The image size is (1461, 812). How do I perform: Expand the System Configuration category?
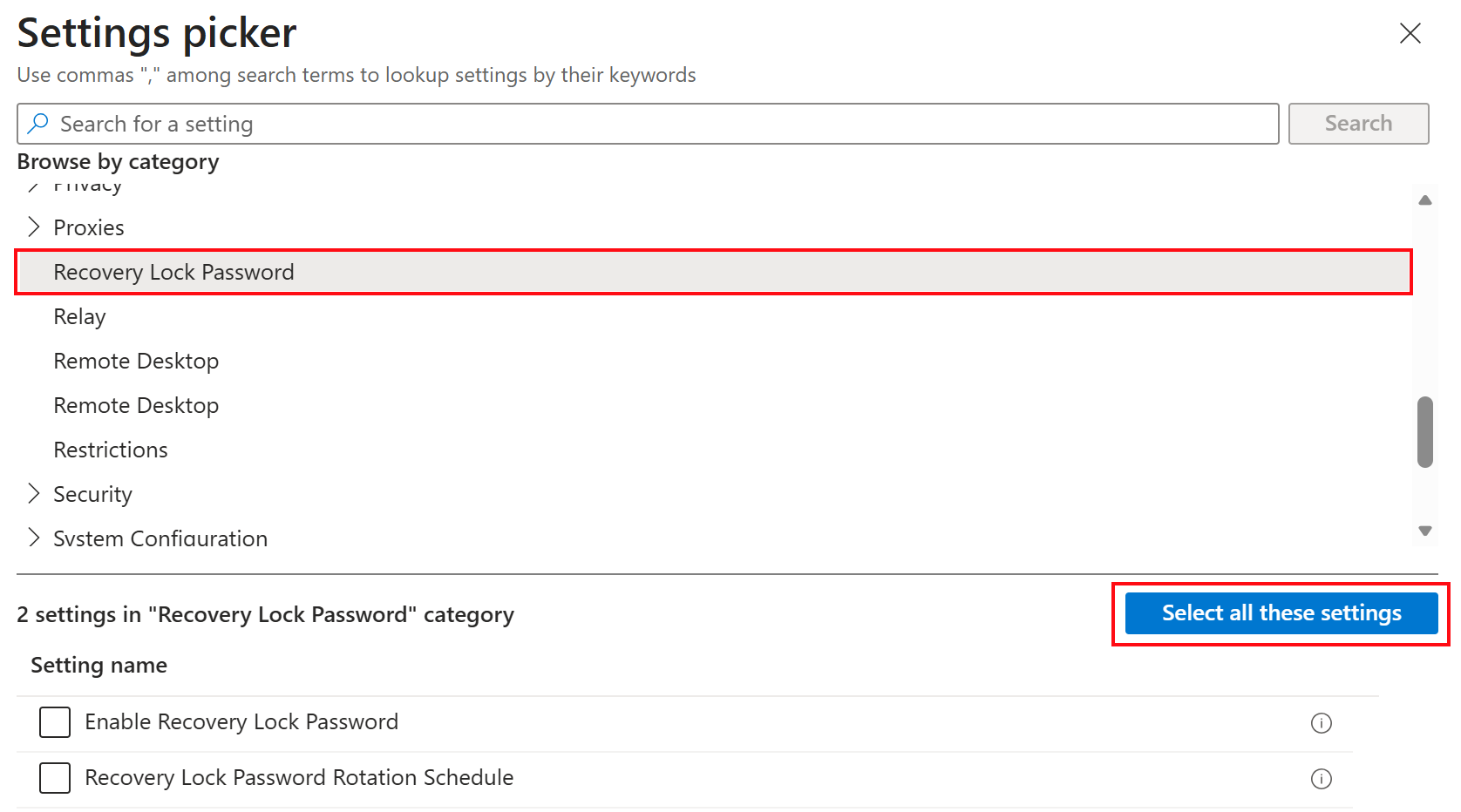tap(34, 538)
